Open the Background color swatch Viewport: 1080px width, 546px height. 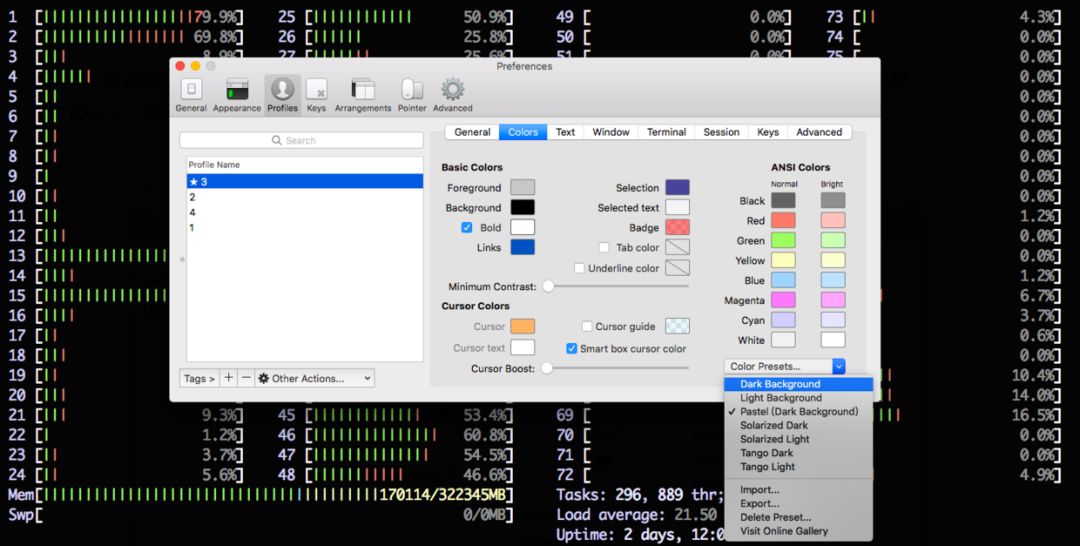pyautogui.click(x=522, y=207)
